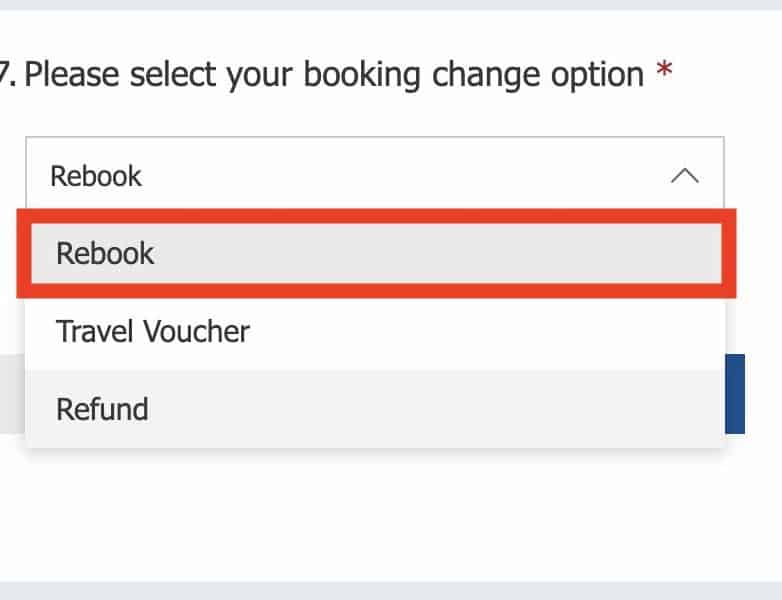The width and height of the screenshot is (782, 600).
Task: Collapse the dropdown using the up chevron
Action: click(684, 176)
